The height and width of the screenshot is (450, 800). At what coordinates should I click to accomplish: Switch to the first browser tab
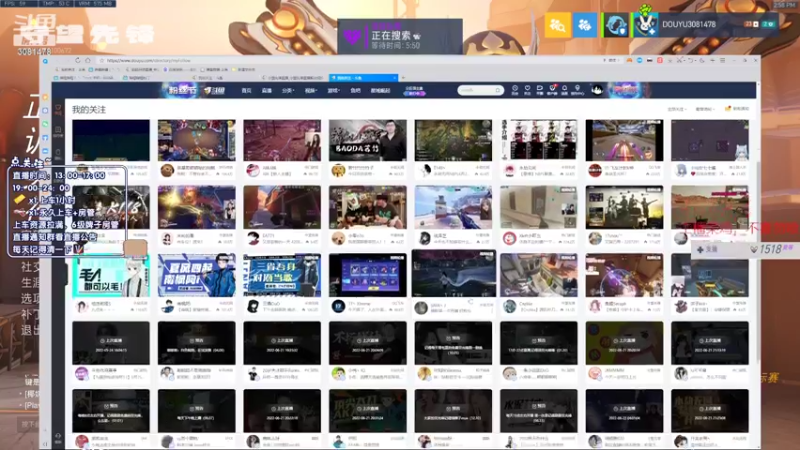point(87,78)
